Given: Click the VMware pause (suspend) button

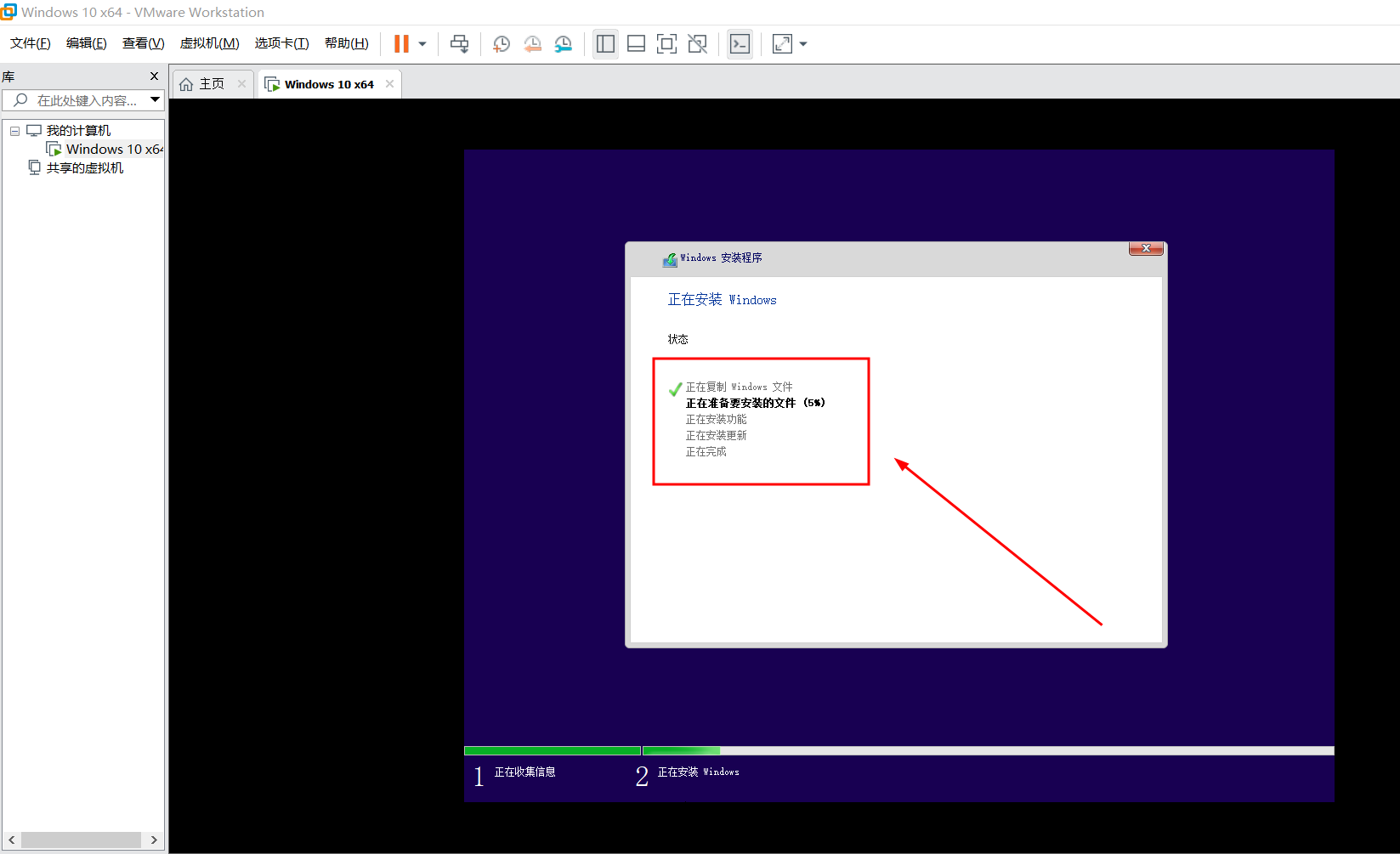Looking at the screenshot, I should (401, 43).
